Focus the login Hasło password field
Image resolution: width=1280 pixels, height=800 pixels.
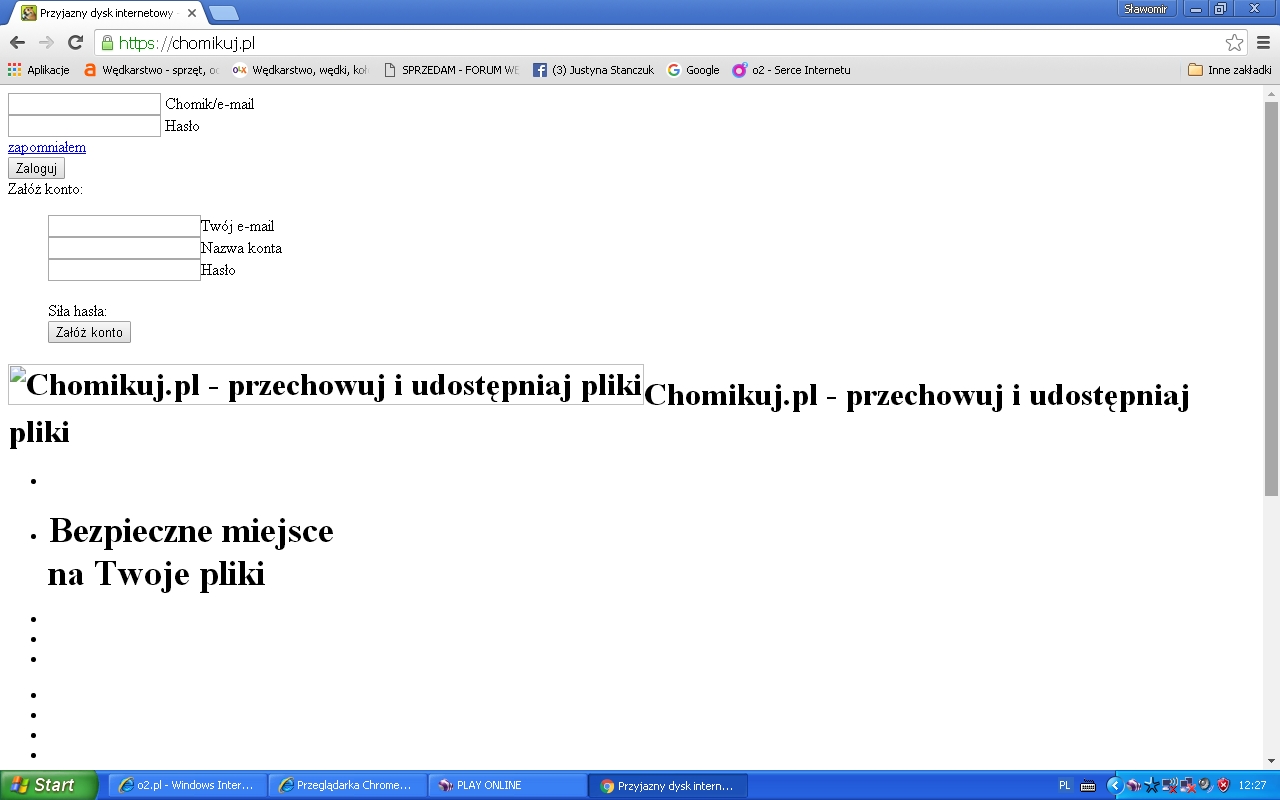(x=84, y=126)
